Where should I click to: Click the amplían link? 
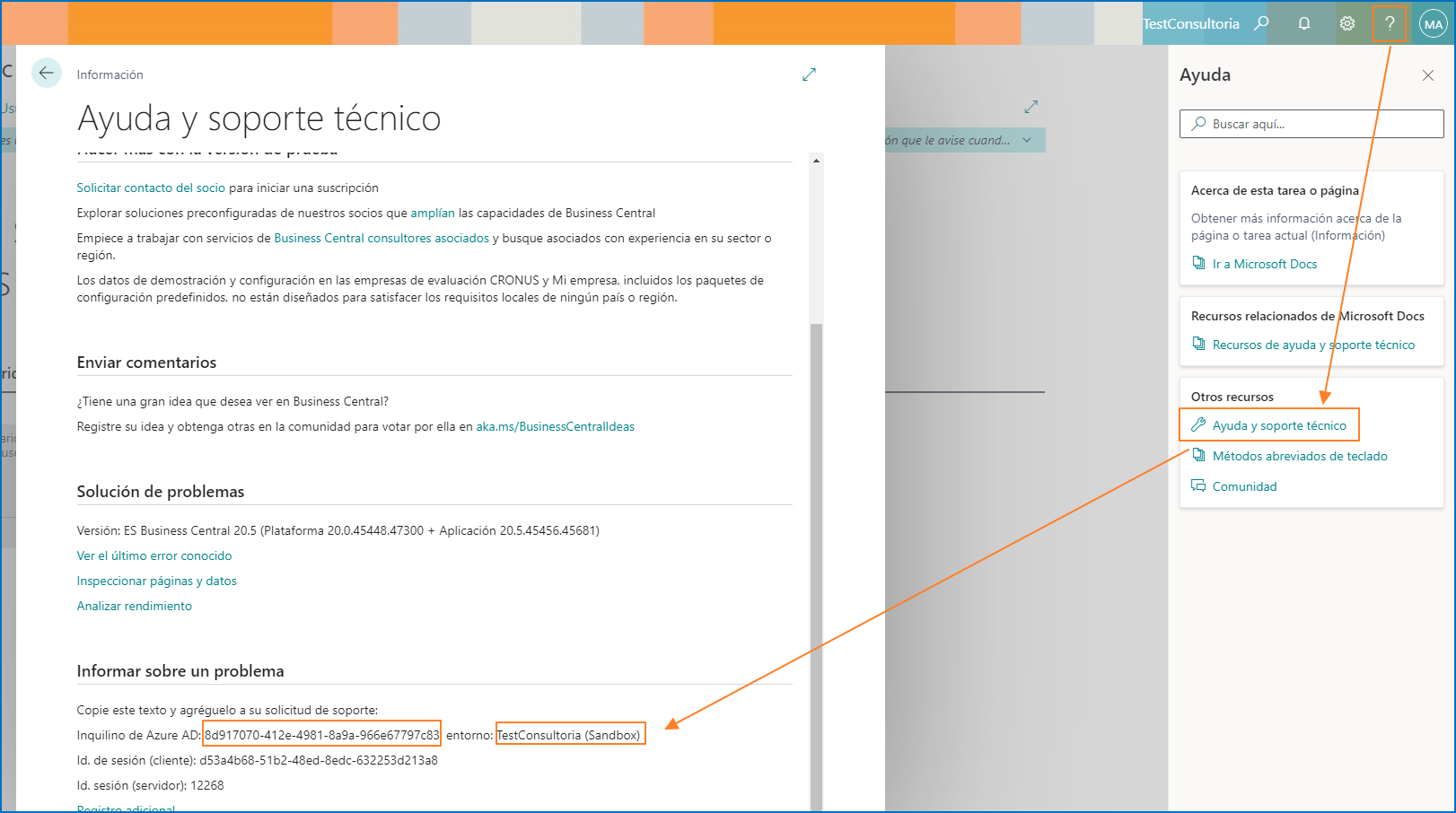pyautogui.click(x=433, y=213)
